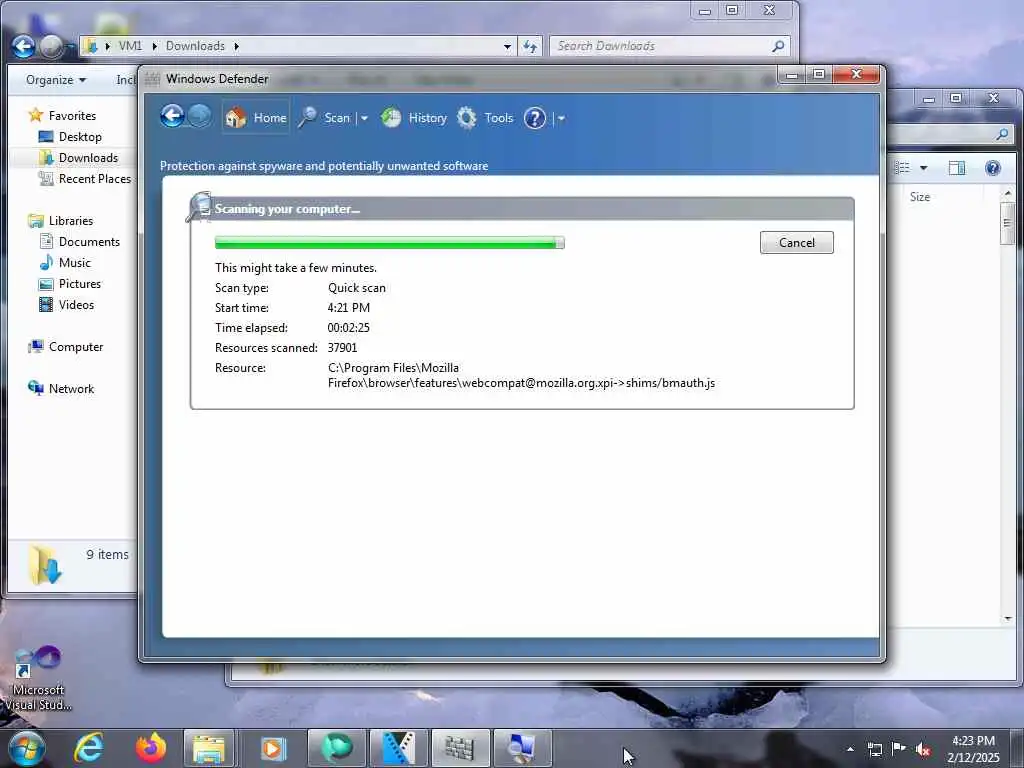Click Size column header in back window
Image resolution: width=1024 pixels, height=768 pixels.
click(920, 197)
